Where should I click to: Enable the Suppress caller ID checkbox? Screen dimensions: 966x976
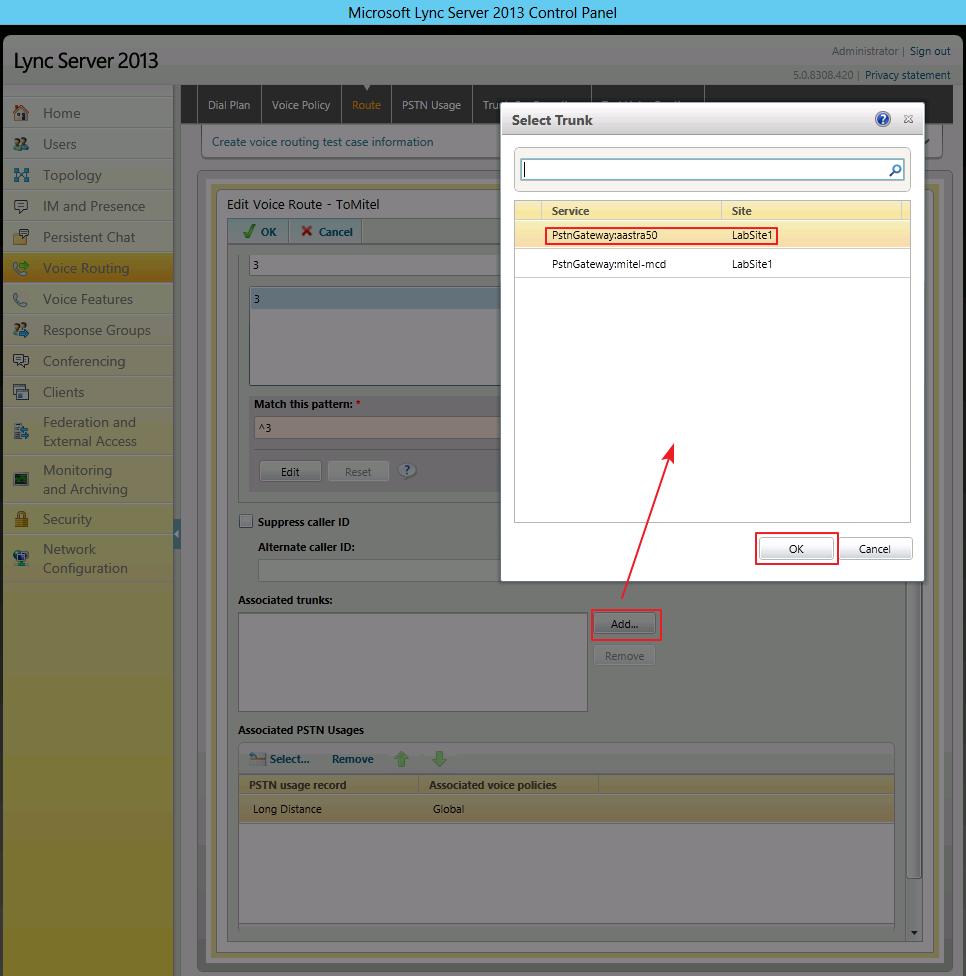point(245,520)
